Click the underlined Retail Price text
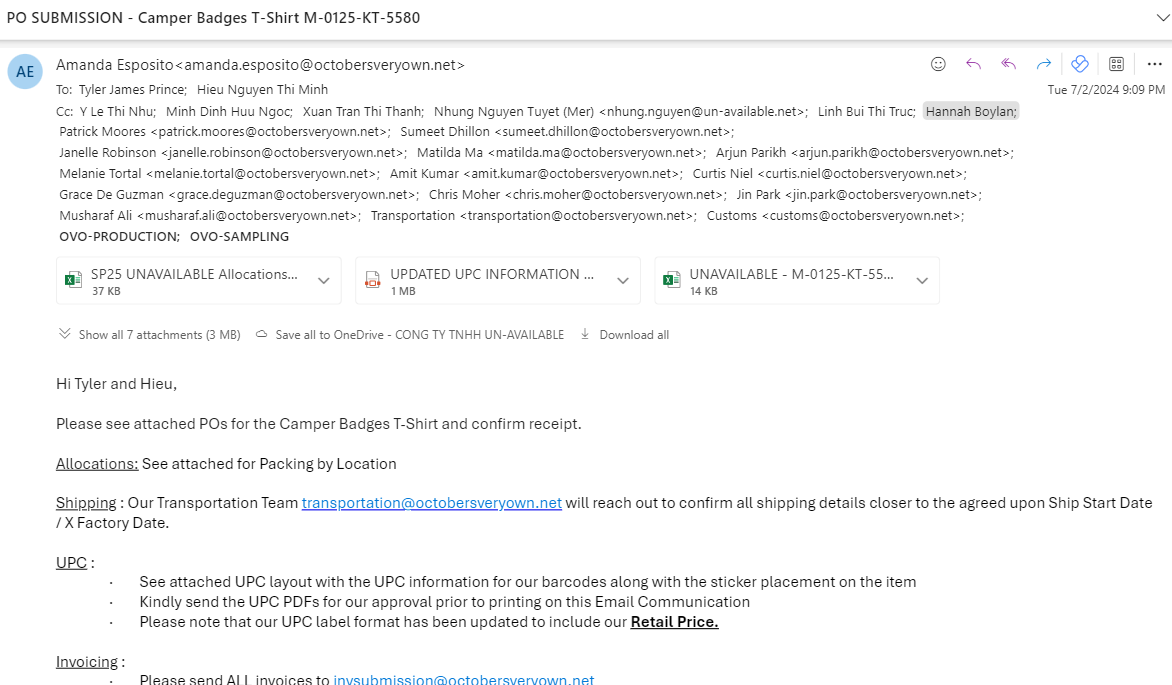This screenshot has height=685, width=1172. click(674, 621)
